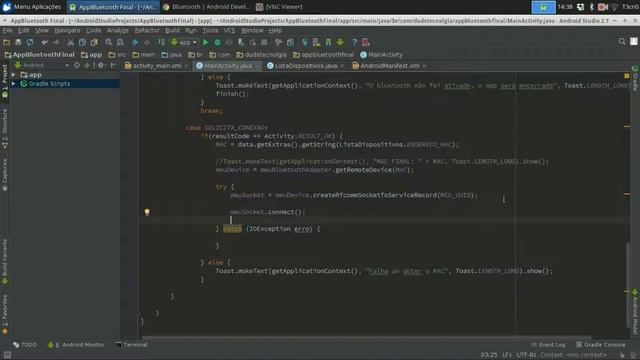Image resolution: width=640 pixels, height=360 pixels.
Task: Open the Gradle Console panel
Action: click(x=600, y=345)
